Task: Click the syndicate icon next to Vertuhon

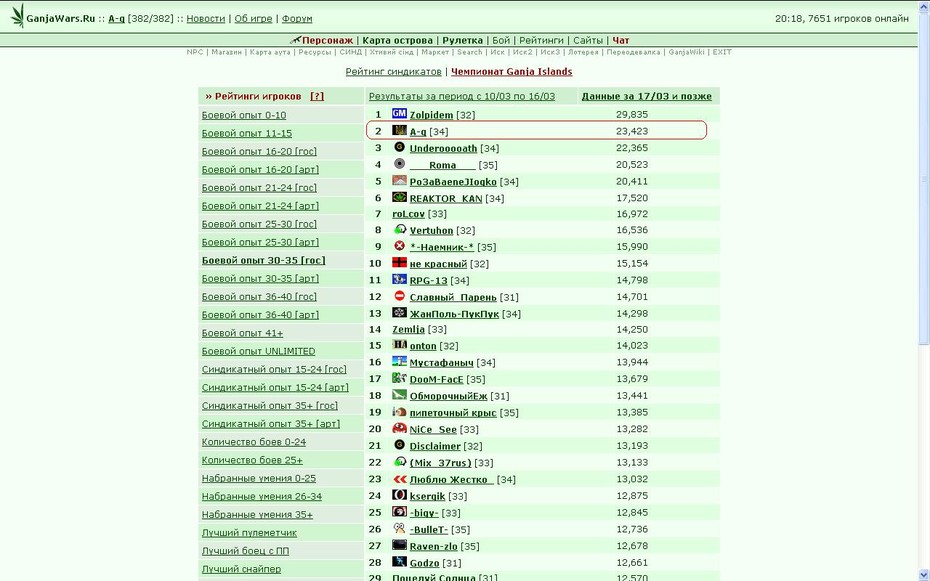Action: [399, 229]
